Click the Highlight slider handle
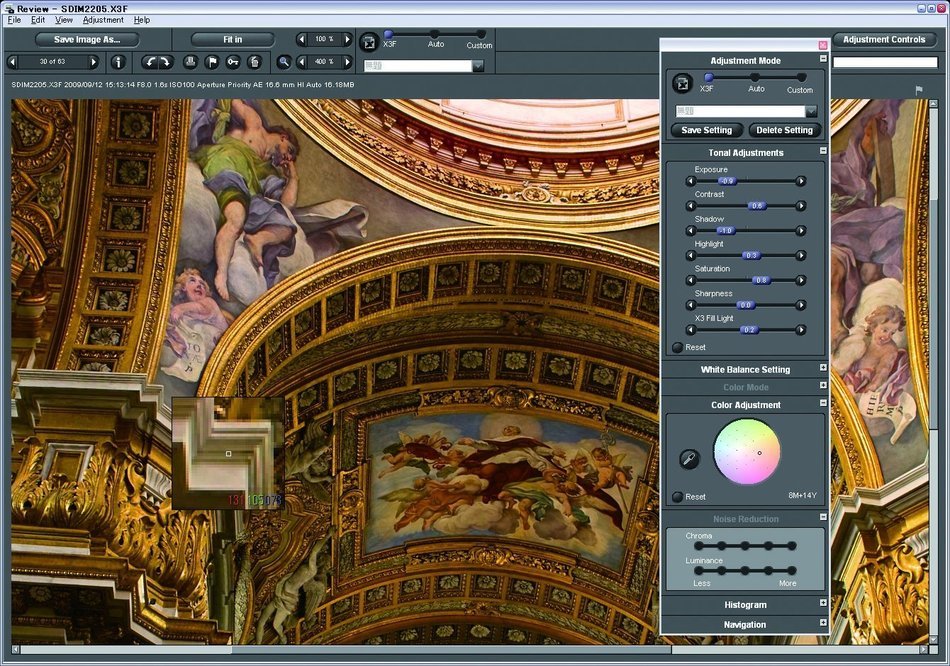 tap(751, 256)
